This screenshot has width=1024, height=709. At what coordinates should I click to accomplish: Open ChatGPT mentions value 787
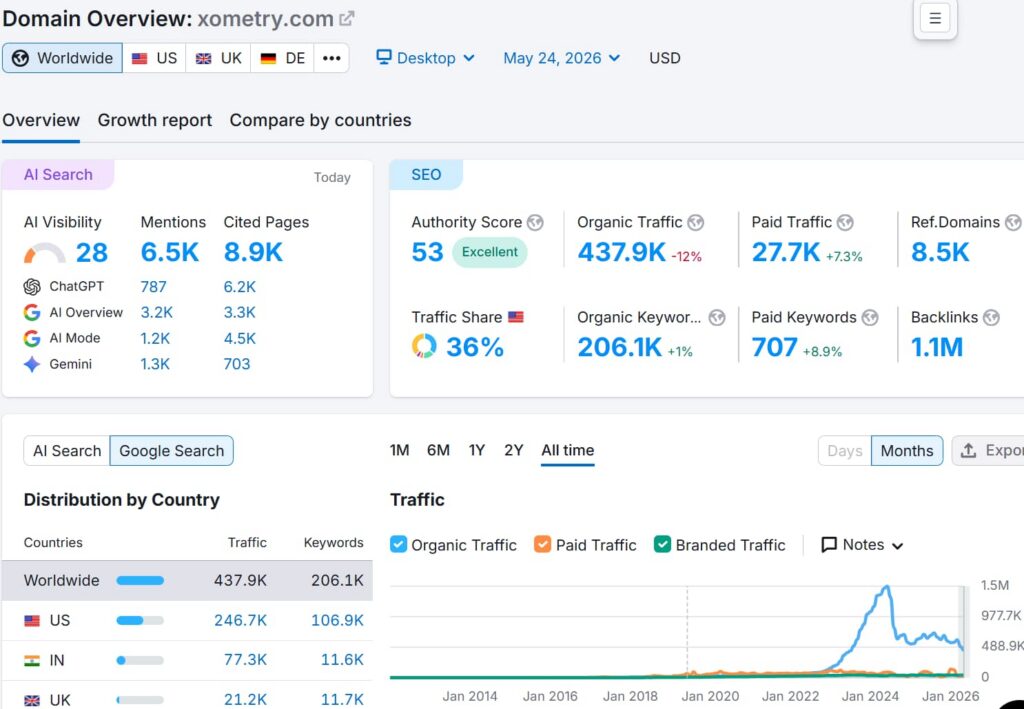click(153, 287)
